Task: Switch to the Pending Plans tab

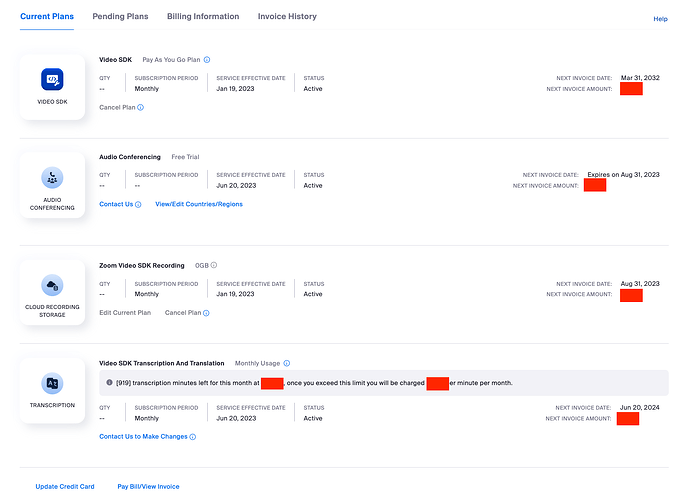Action: (x=120, y=17)
